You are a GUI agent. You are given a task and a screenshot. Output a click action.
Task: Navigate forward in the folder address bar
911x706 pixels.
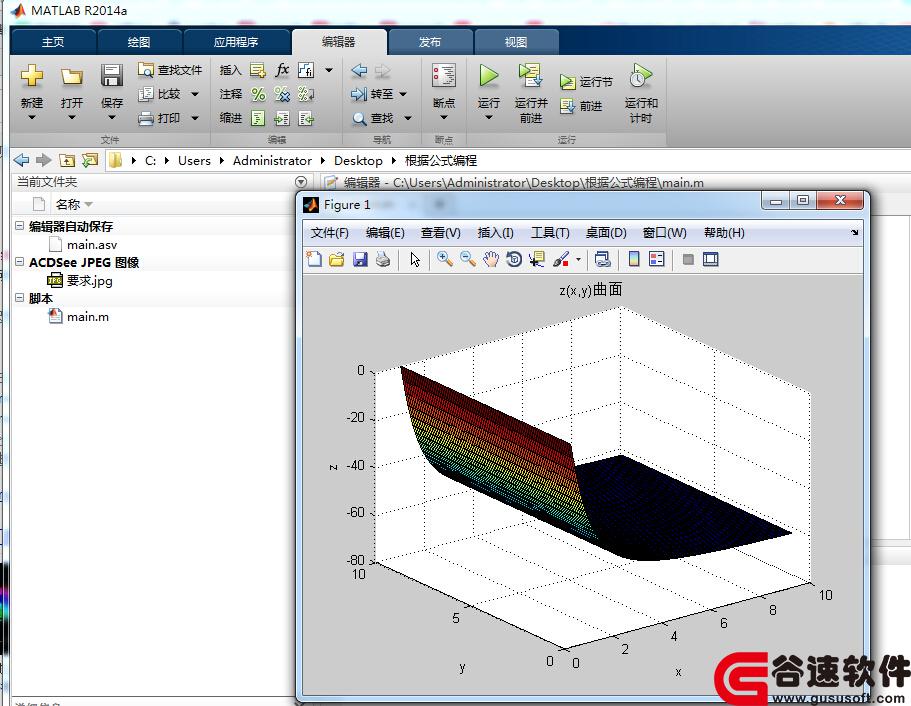[44, 160]
